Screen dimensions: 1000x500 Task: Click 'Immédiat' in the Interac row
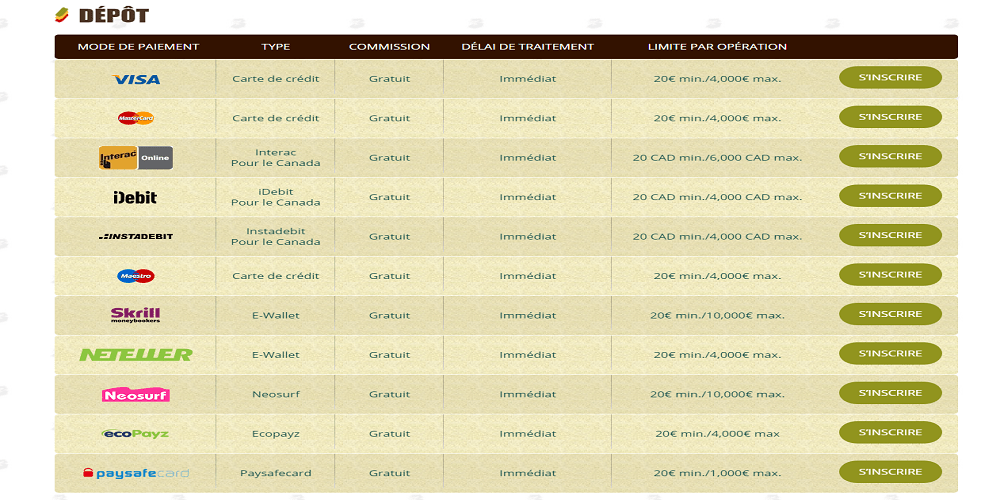[527, 158]
